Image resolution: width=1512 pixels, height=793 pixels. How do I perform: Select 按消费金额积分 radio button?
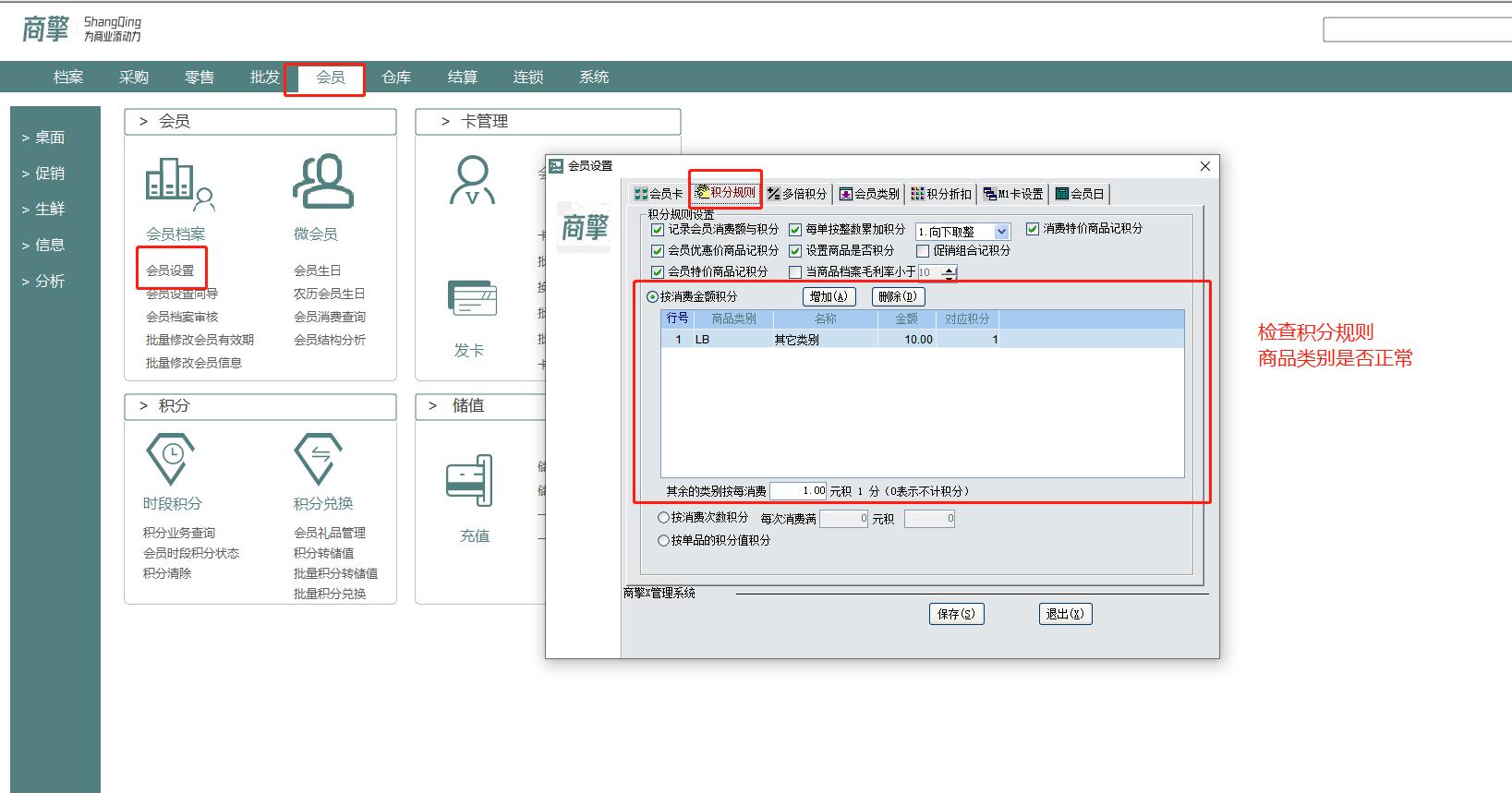click(x=652, y=296)
